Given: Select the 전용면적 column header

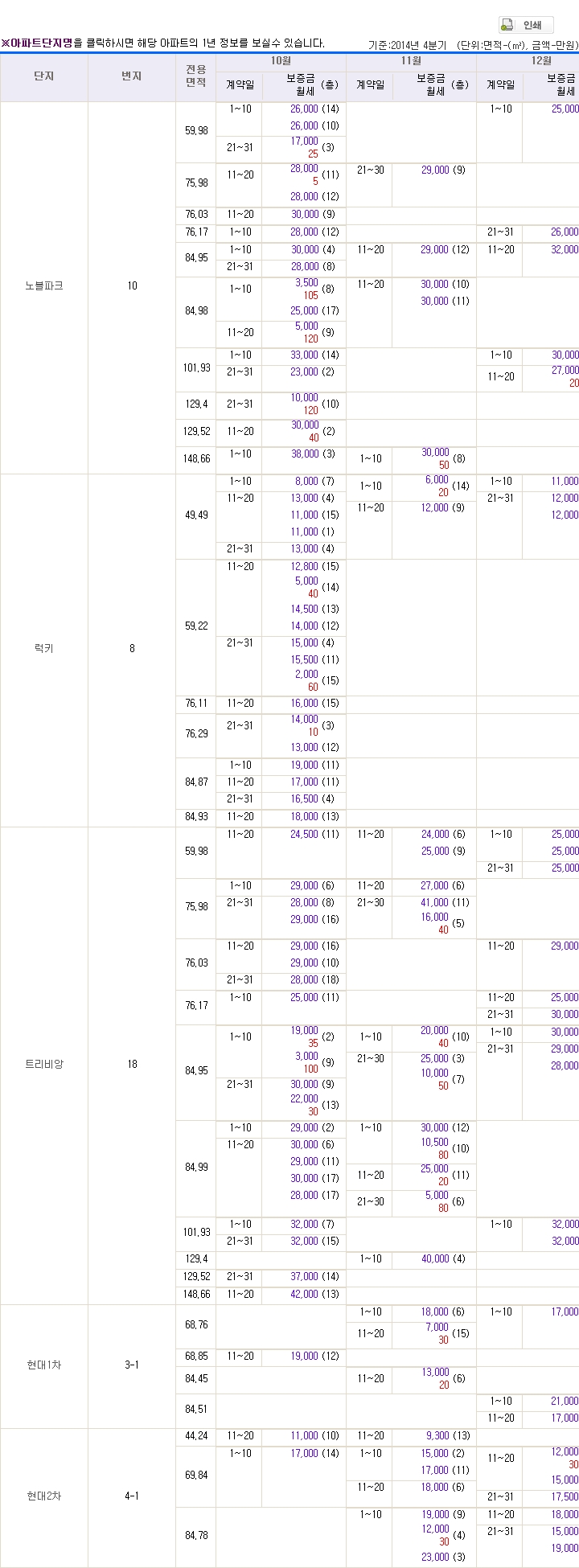Looking at the screenshot, I should pyautogui.click(x=196, y=76).
